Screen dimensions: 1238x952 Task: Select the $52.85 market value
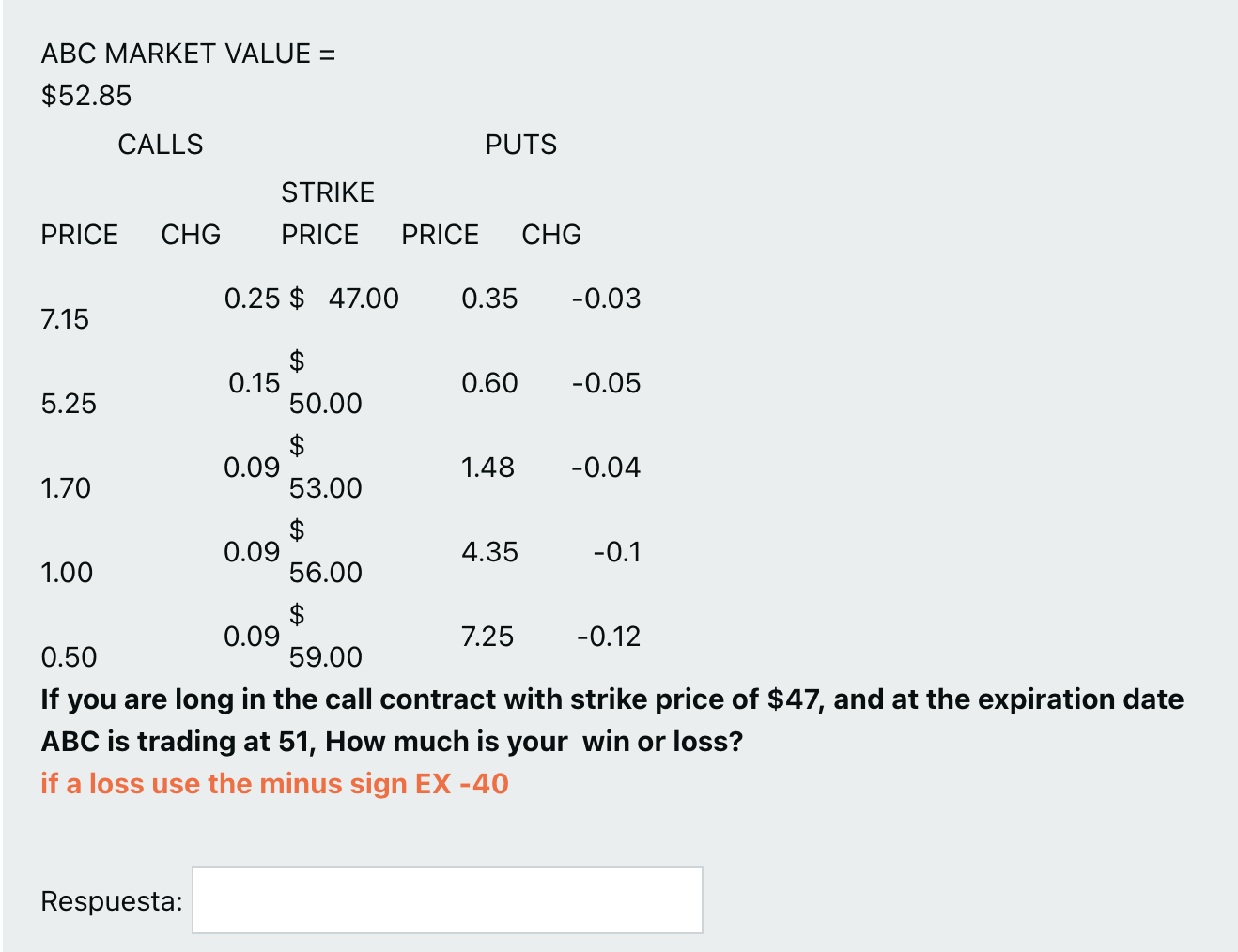point(85,95)
